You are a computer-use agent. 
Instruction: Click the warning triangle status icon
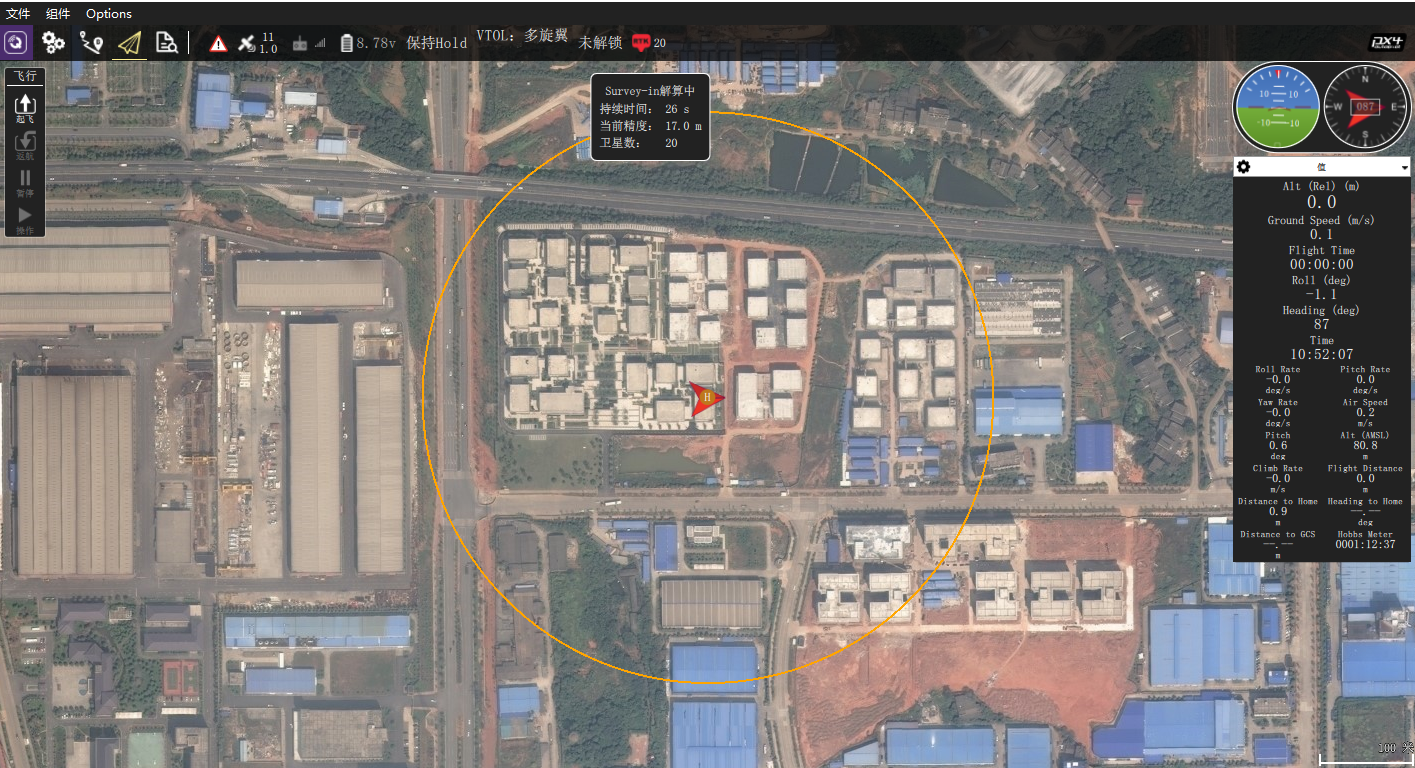pos(218,43)
